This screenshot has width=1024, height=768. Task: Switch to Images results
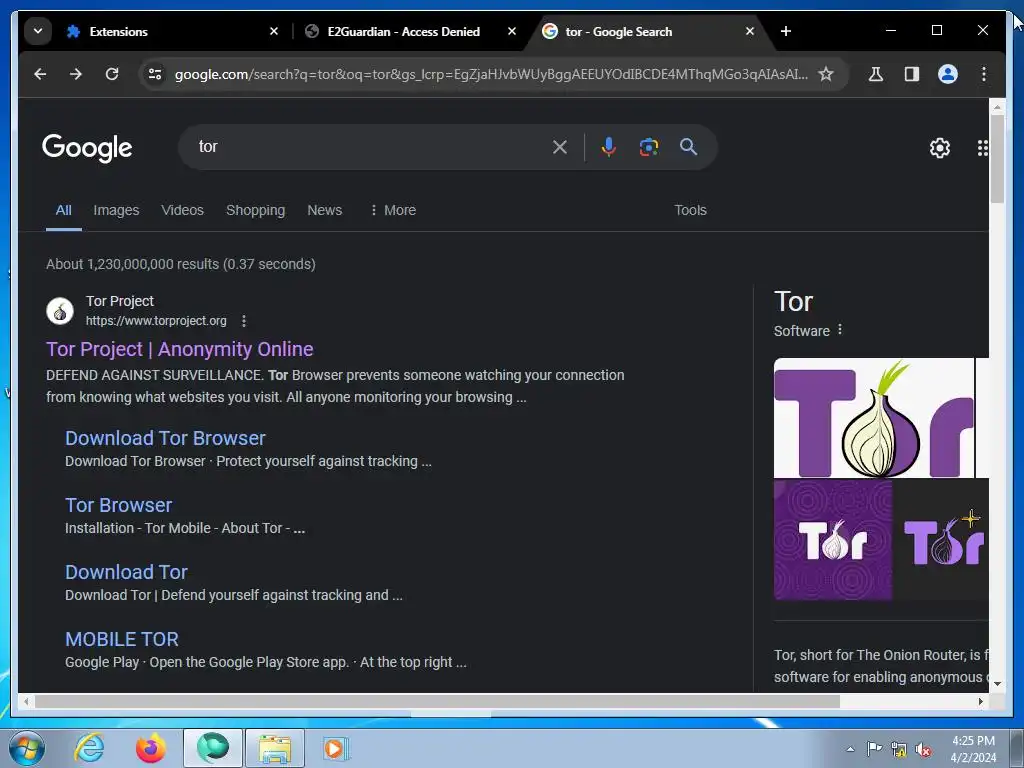pos(116,210)
